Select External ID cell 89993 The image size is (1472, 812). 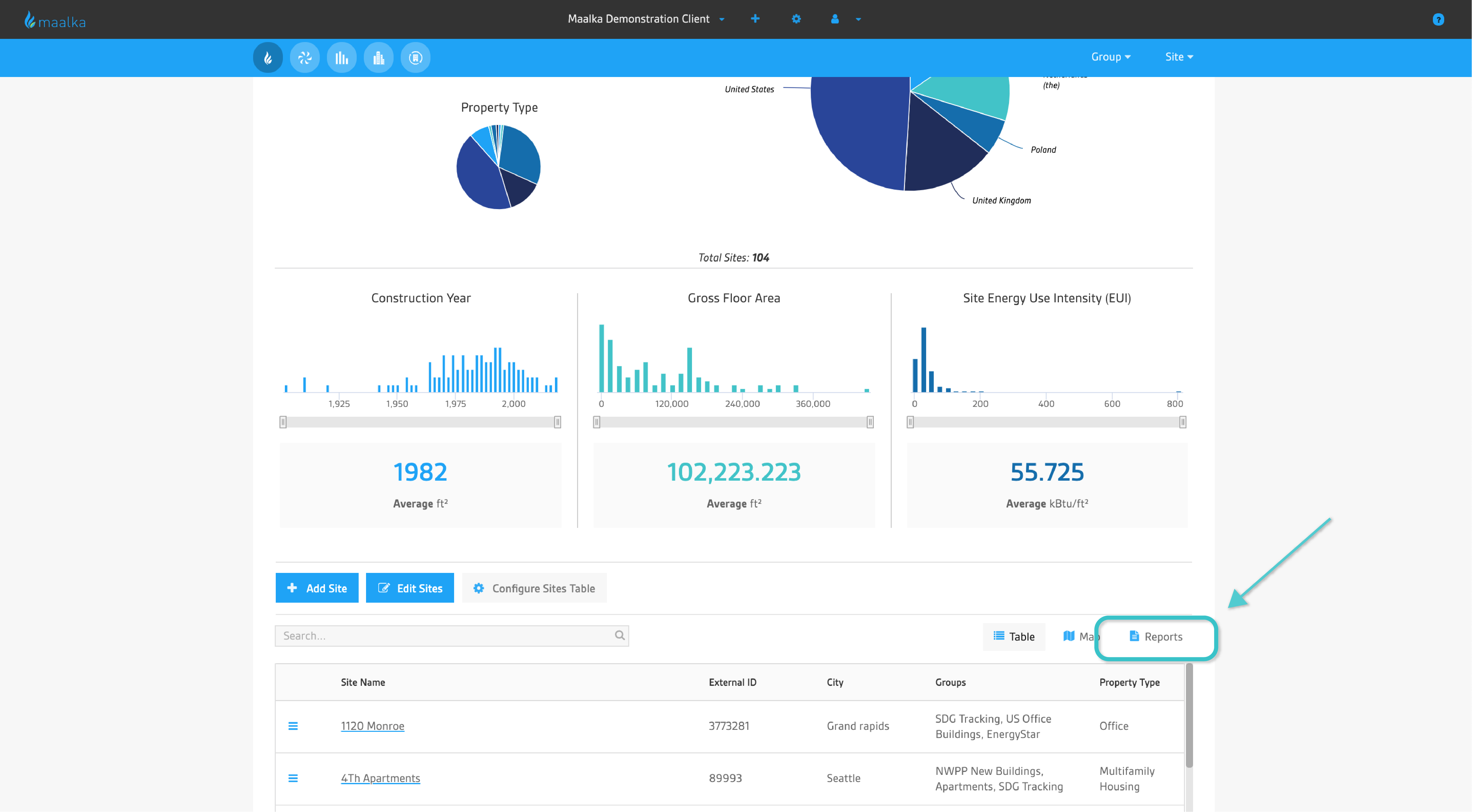click(x=725, y=778)
